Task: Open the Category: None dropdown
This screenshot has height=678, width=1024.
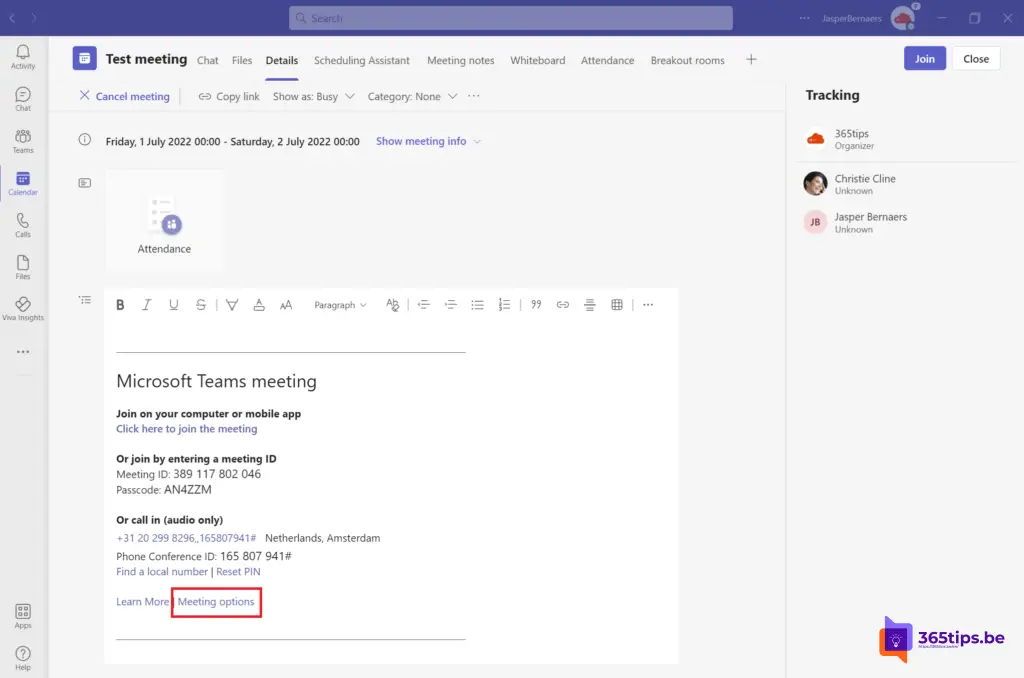Action: (x=412, y=97)
